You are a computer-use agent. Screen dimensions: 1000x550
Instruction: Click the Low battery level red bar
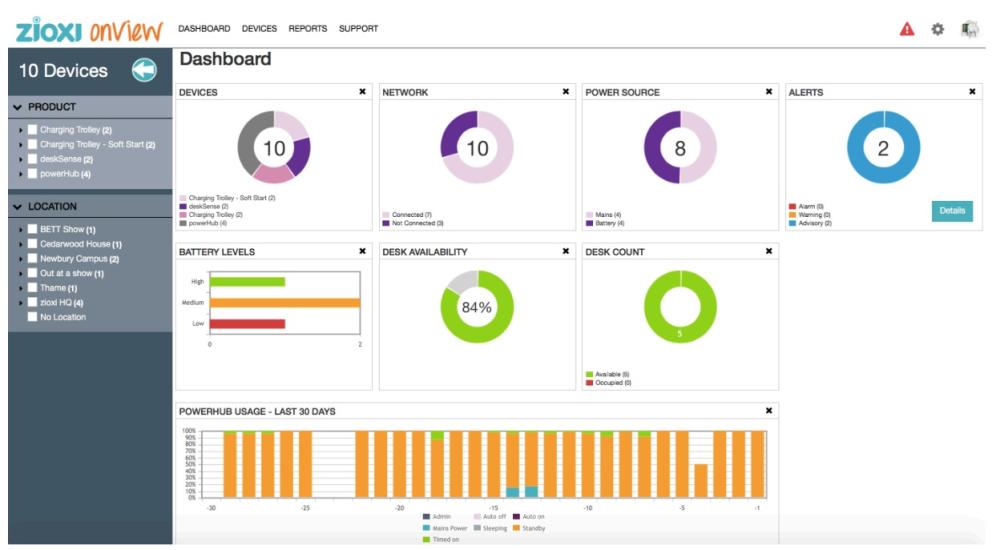(x=247, y=323)
